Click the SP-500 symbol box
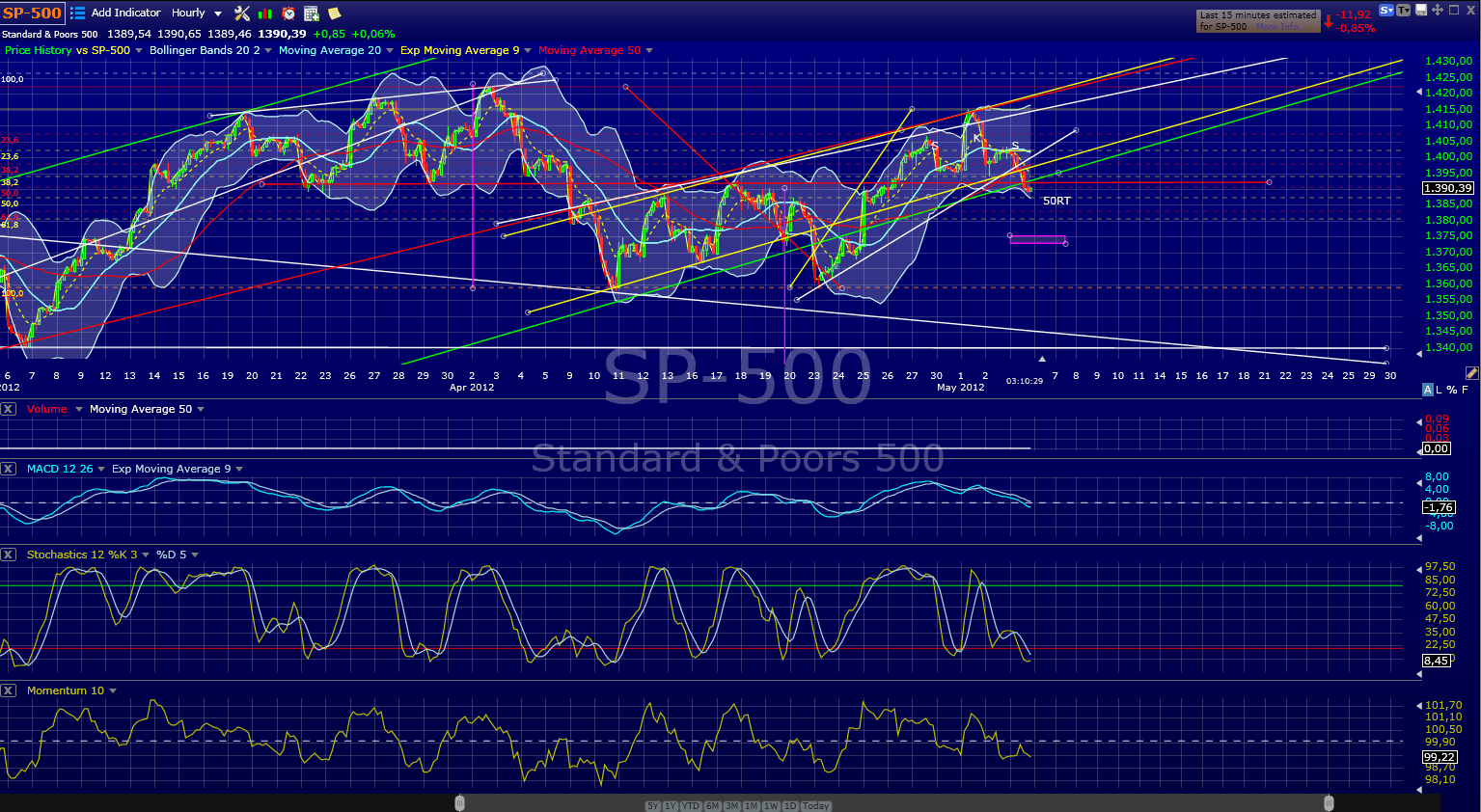This screenshot has width=1481, height=812. [32, 14]
